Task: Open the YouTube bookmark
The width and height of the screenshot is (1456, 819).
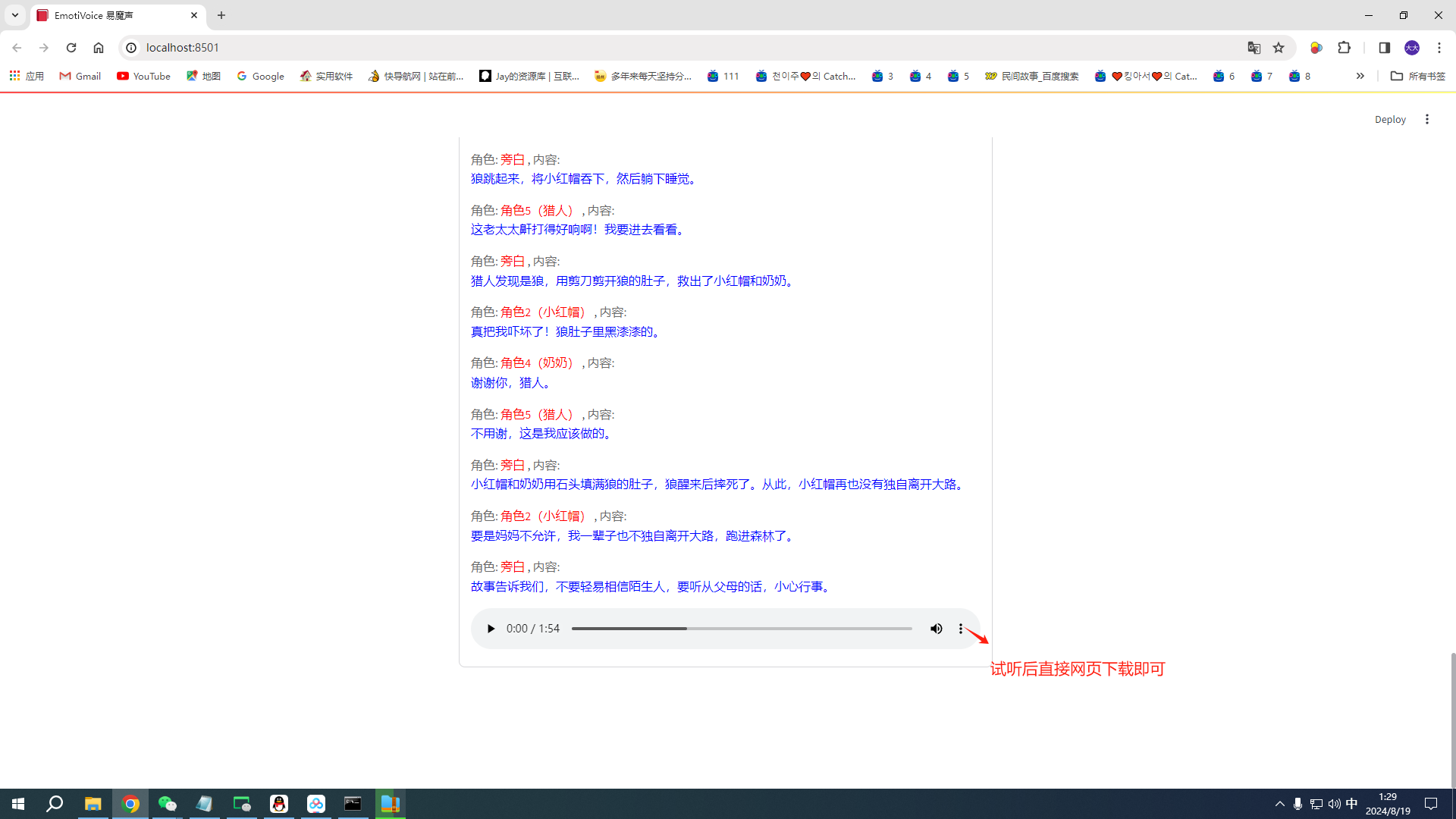Action: (x=143, y=76)
